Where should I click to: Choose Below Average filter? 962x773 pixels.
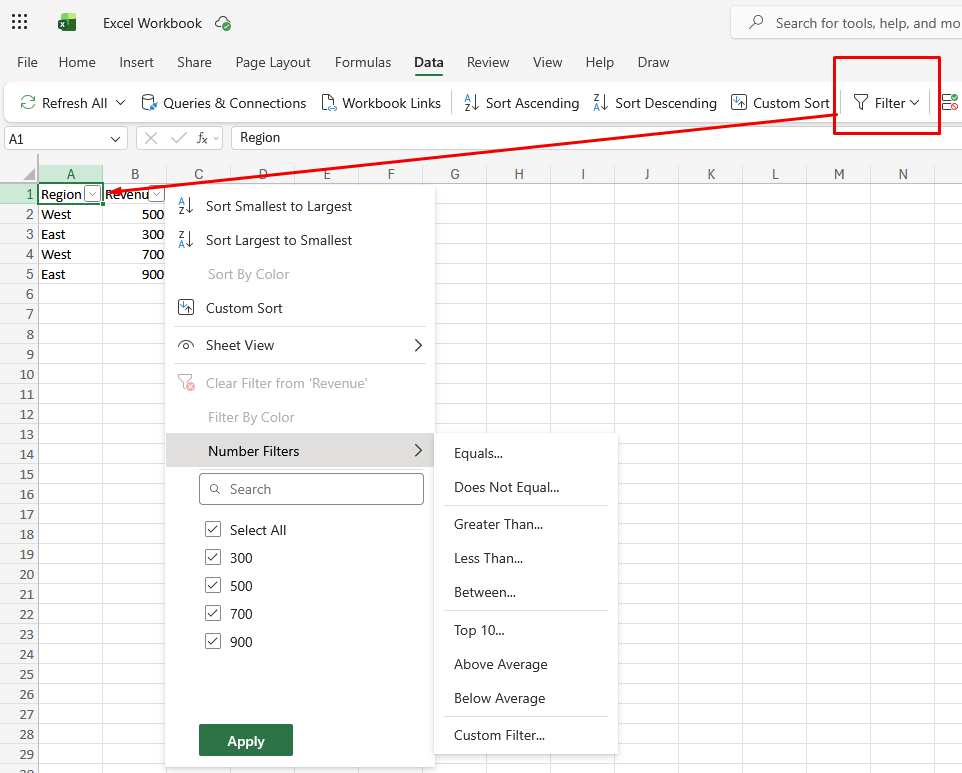pos(526,698)
